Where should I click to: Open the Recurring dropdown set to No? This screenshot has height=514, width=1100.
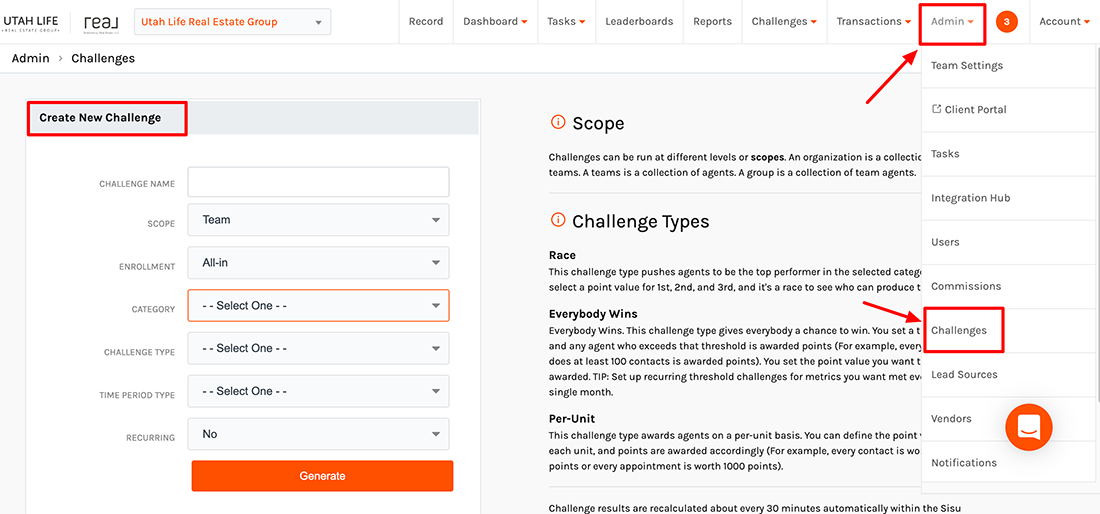pos(318,434)
